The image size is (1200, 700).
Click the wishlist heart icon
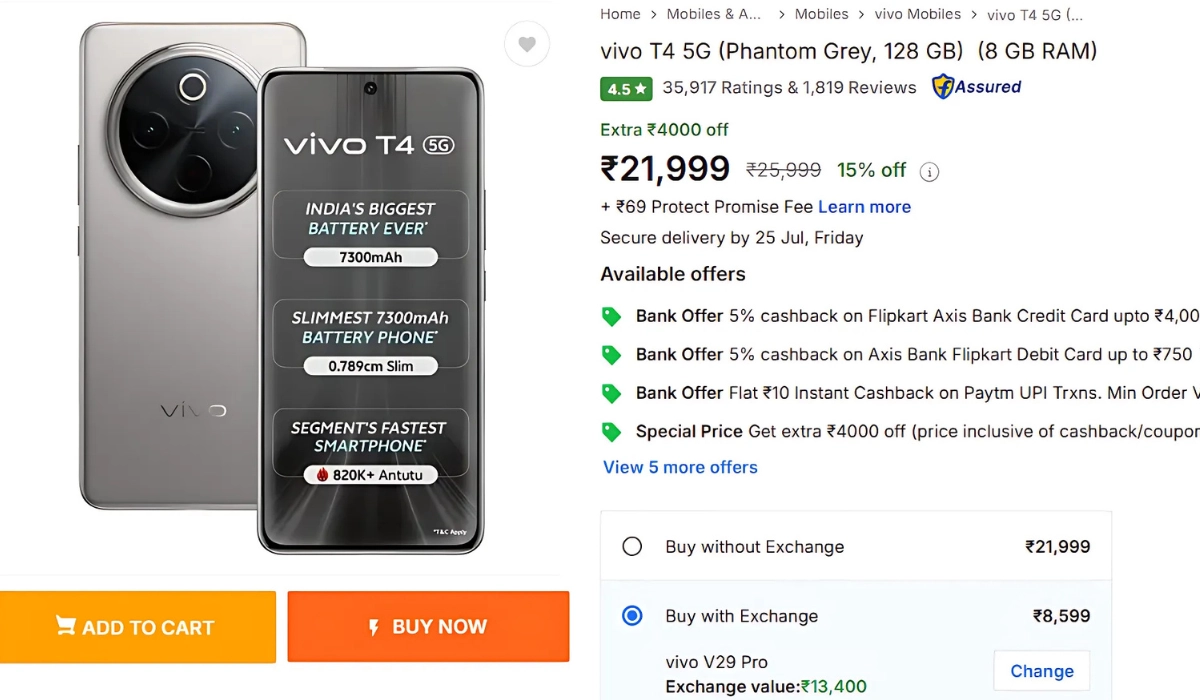pyautogui.click(x=527, y=44)
